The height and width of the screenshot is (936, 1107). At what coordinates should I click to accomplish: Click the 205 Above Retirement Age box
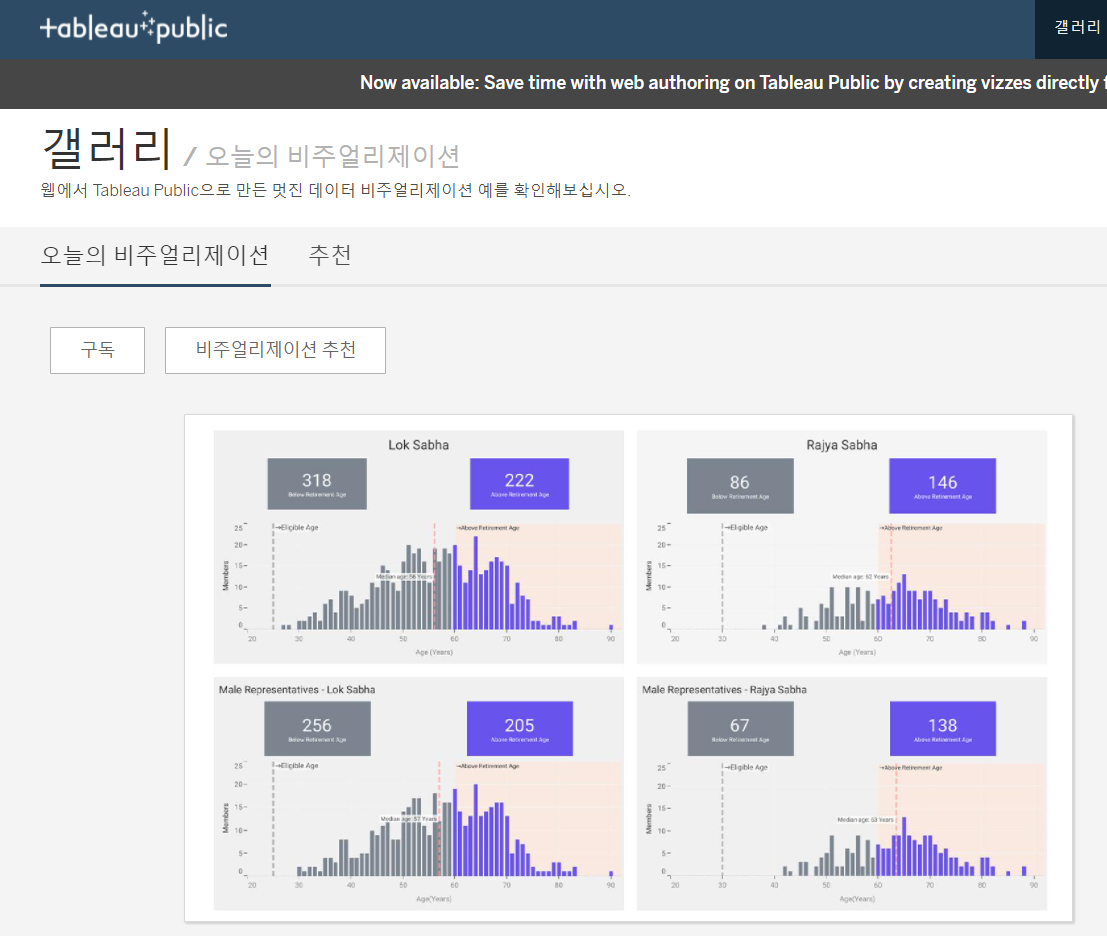[520, 728]
